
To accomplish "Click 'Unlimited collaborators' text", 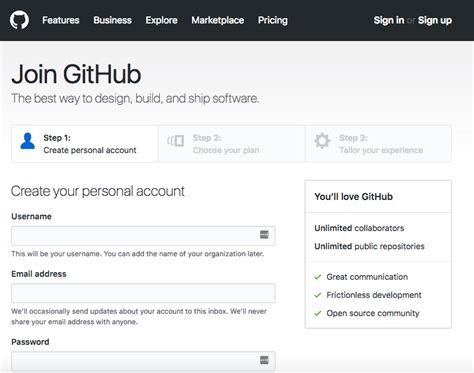I will tap(359, 228).
